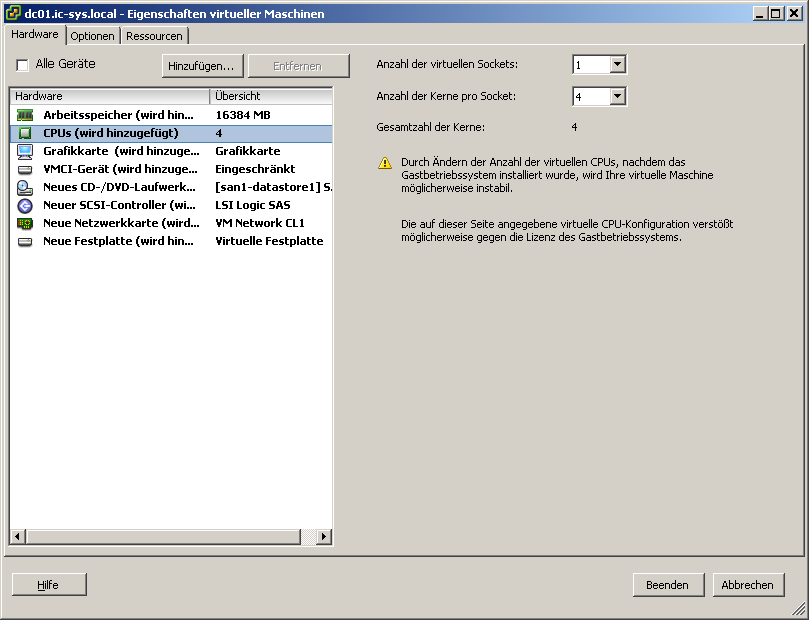
Task: Open the Hilfe help button
Action: 49,585
